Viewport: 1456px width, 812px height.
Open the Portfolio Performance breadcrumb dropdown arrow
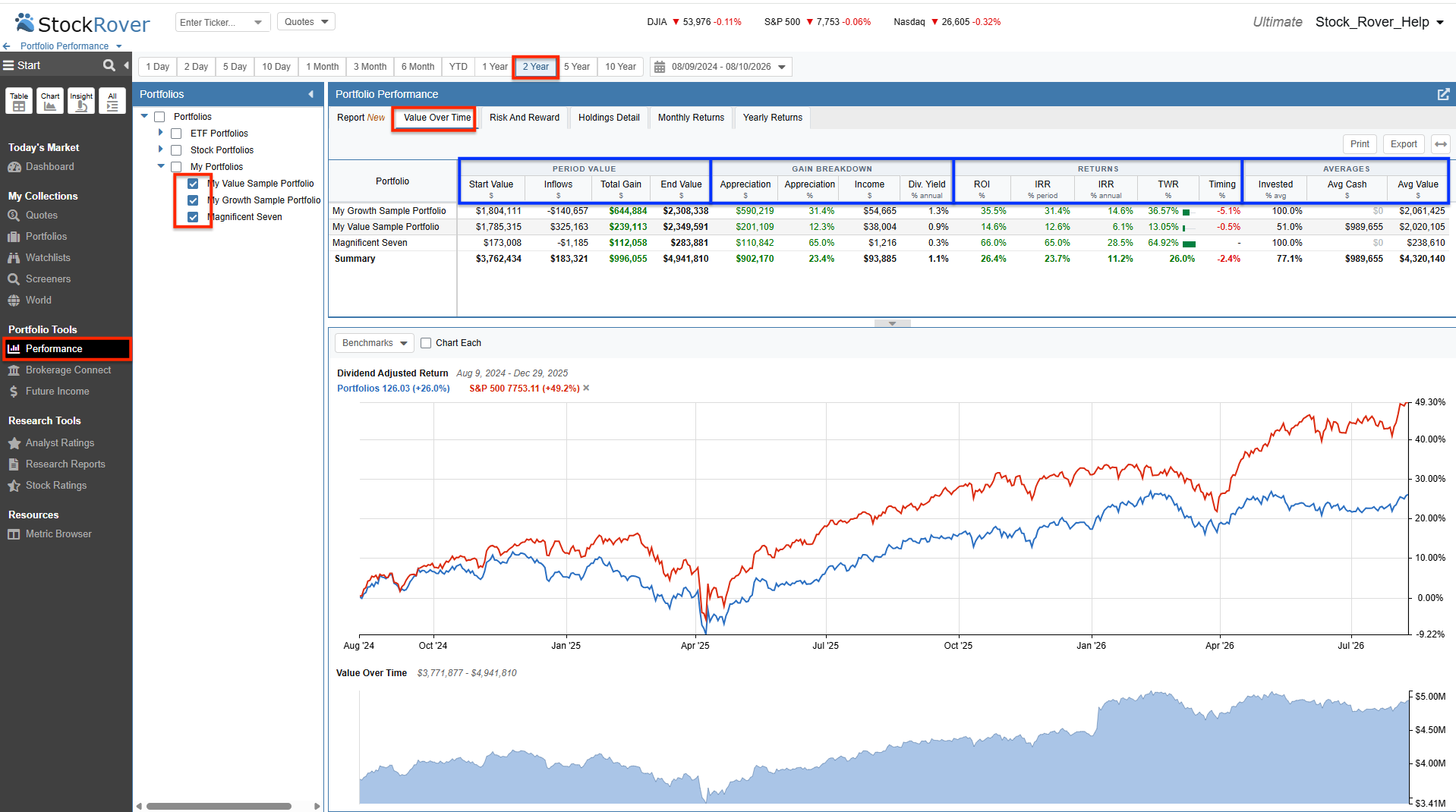[x=118, y=46]
